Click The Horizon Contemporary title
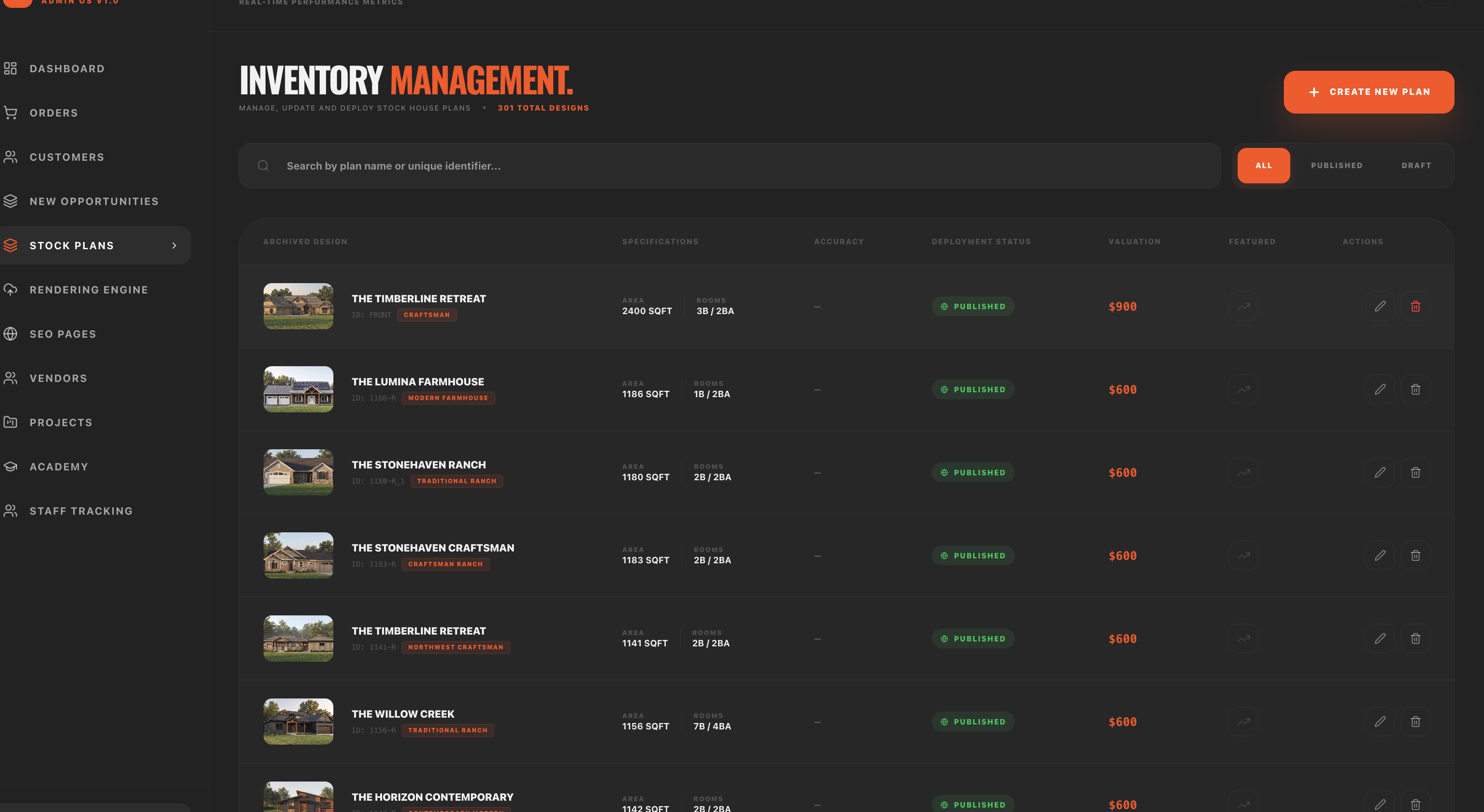Viewport: 1484px width, 812px height. 432,797
